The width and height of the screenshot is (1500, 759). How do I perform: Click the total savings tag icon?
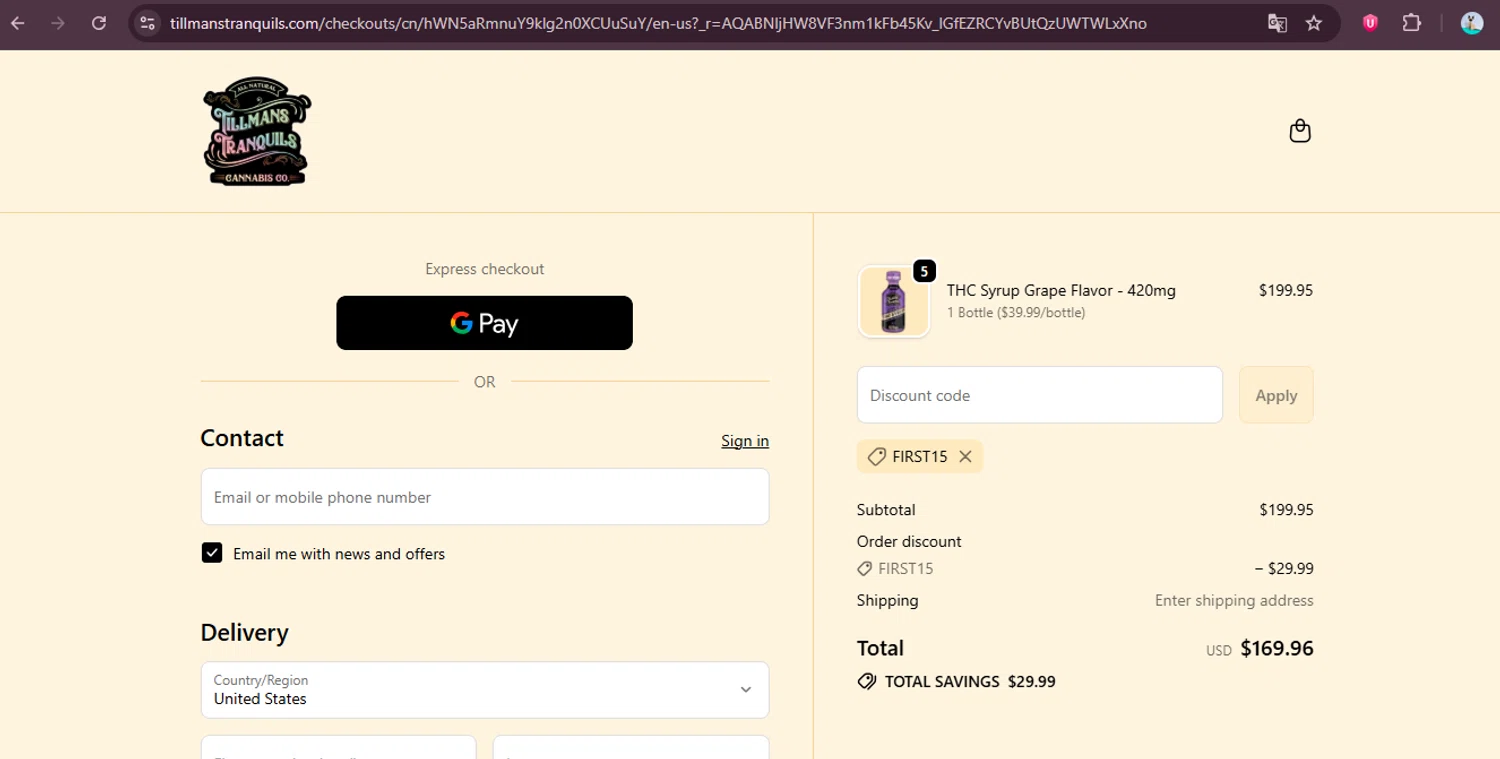coord(867,681)
